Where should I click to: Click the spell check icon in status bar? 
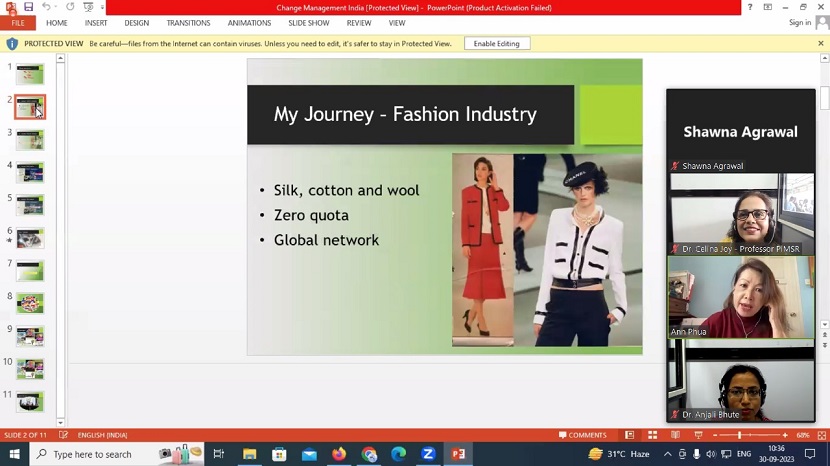(x=63, y=435)
